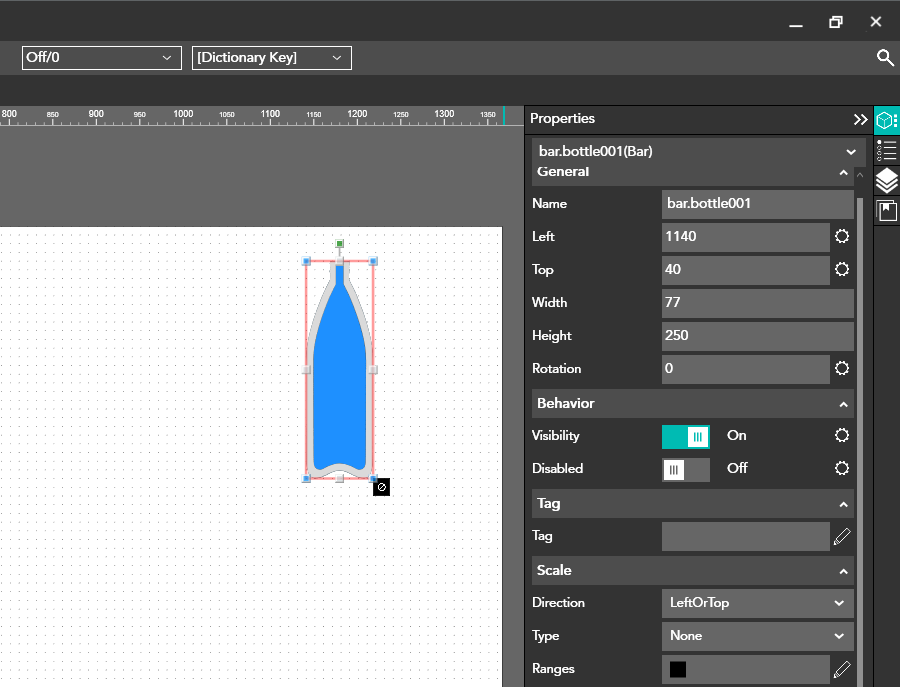Click the Width input field

point(757,303)
